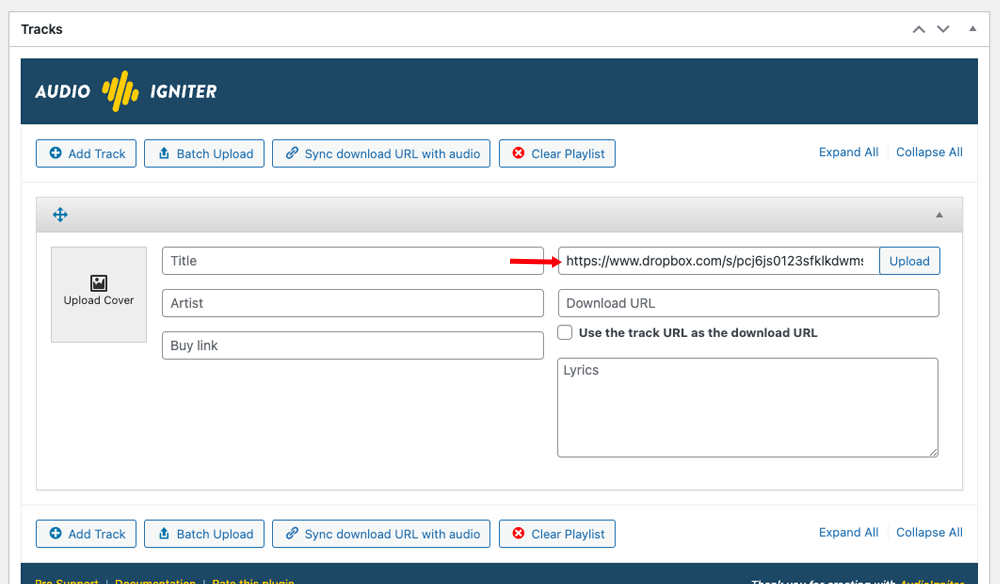Click the top Expand All link
Image resolution: width=1000 pixels, height=584 pixels.
848,152
